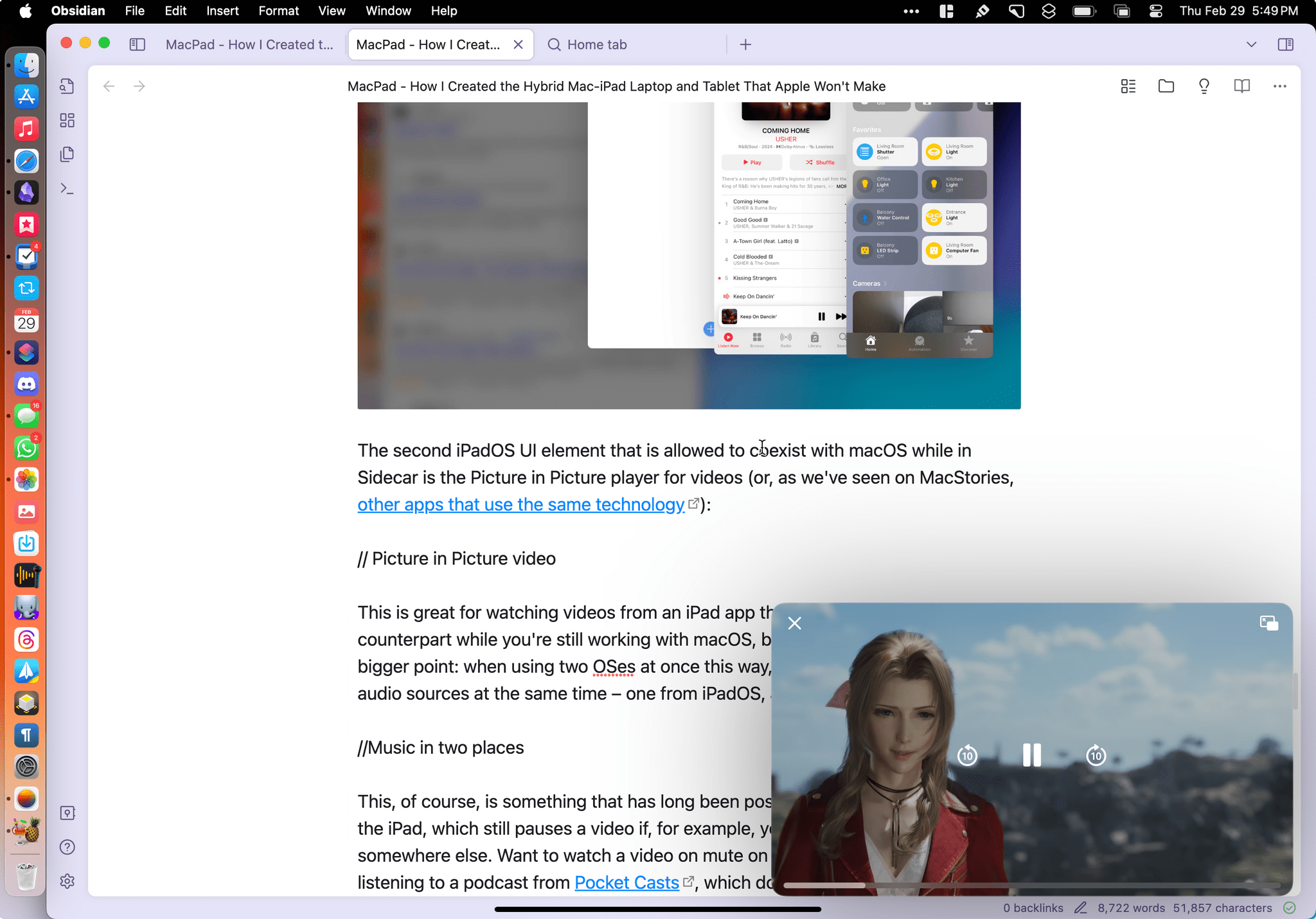Open Obsidian help icon

point(67,847)
